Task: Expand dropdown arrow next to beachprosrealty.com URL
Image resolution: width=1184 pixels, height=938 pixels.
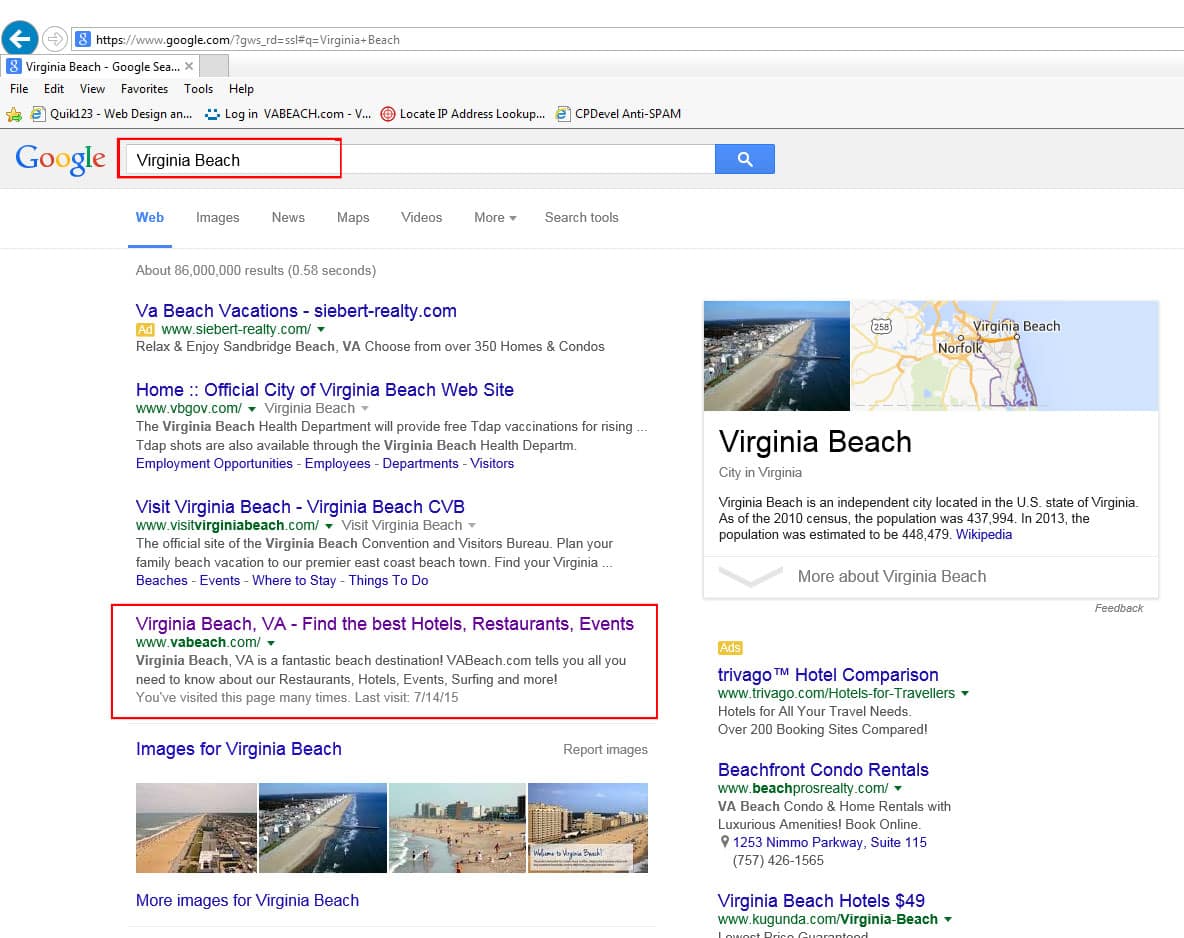Action: [x=898, y=788]
